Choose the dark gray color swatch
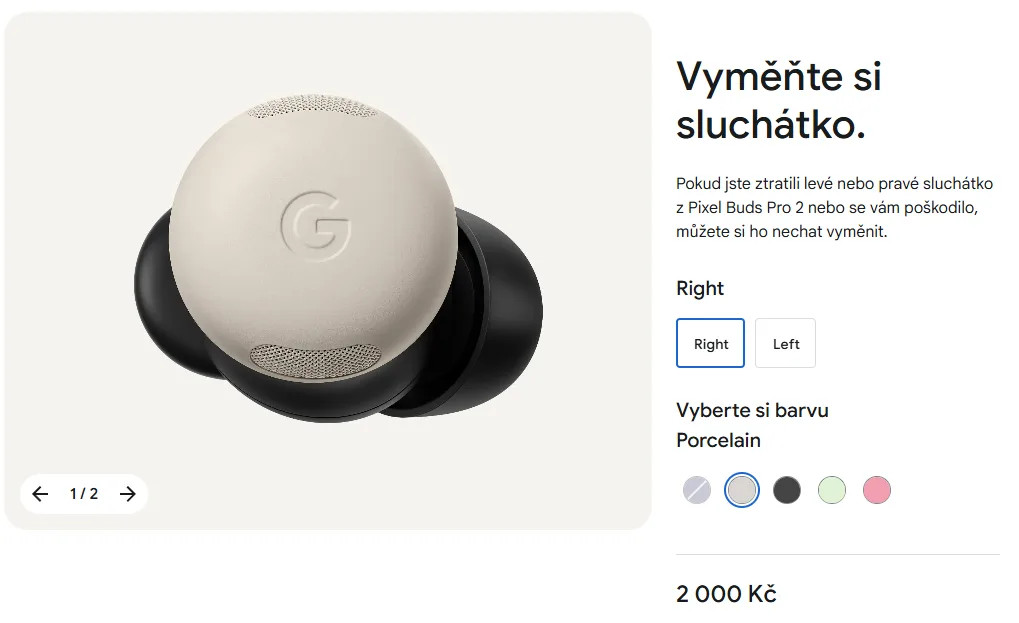 pos(786,490)
